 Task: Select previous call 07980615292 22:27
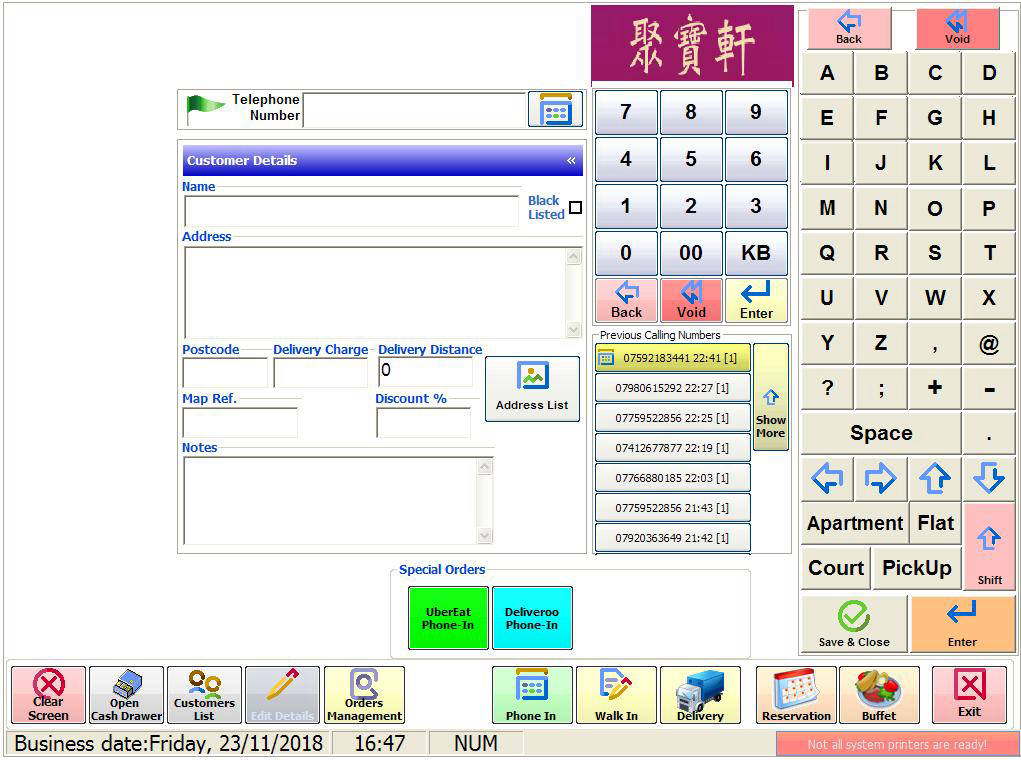coord(673,388)
